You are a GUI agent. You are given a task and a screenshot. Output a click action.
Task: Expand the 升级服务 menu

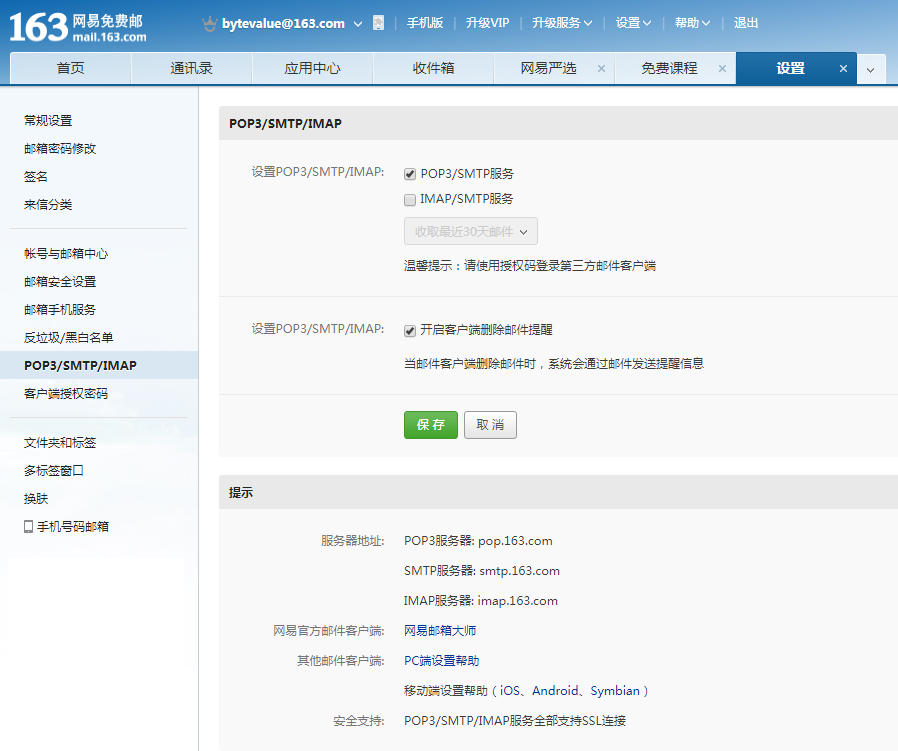coord(561,23)
